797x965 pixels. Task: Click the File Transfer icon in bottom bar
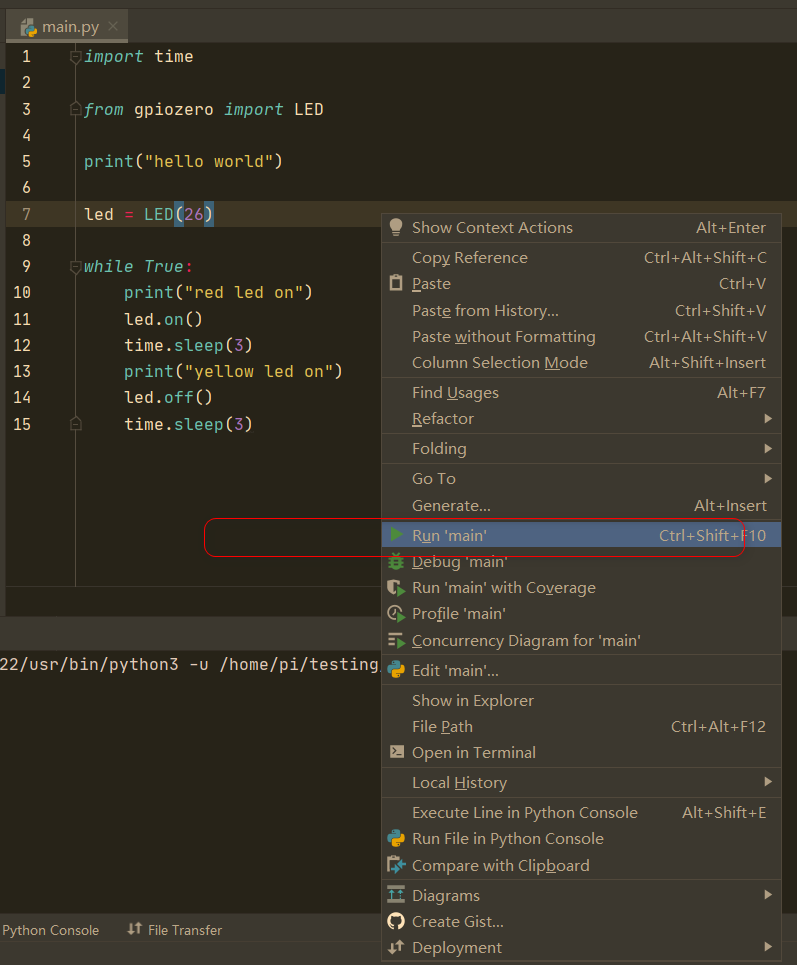[x=134, y=930]
